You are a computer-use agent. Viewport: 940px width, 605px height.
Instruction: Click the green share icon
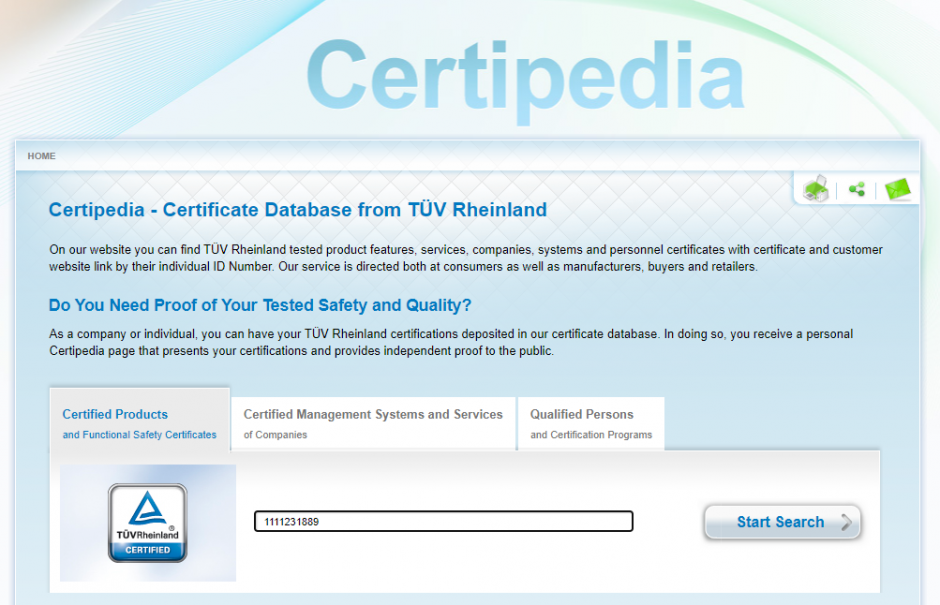pyautogui.click(x=857, y=189)
